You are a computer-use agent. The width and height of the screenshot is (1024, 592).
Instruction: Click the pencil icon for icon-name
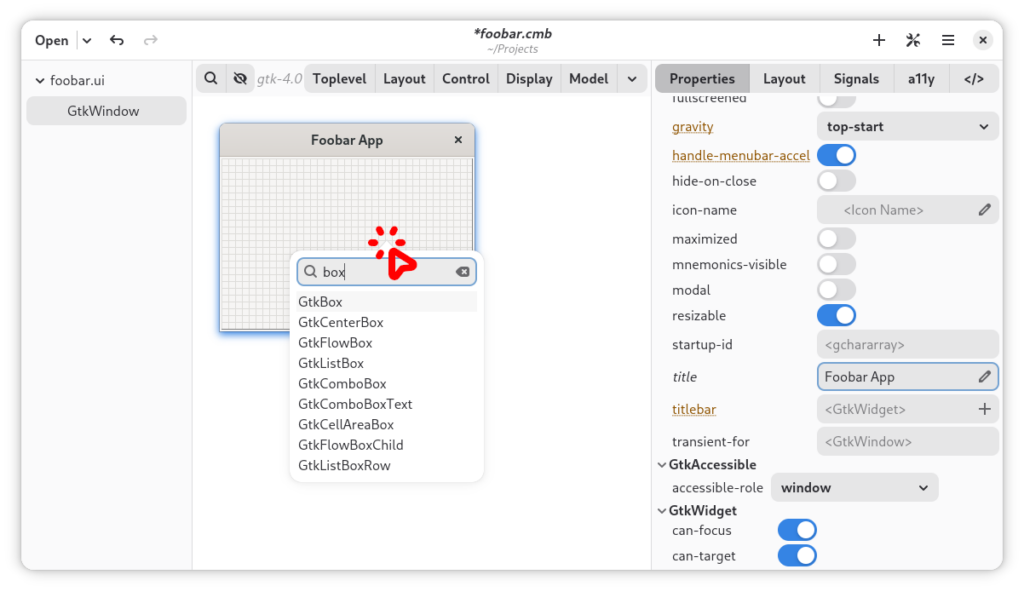pyautogui.click(x=984, y=210)
